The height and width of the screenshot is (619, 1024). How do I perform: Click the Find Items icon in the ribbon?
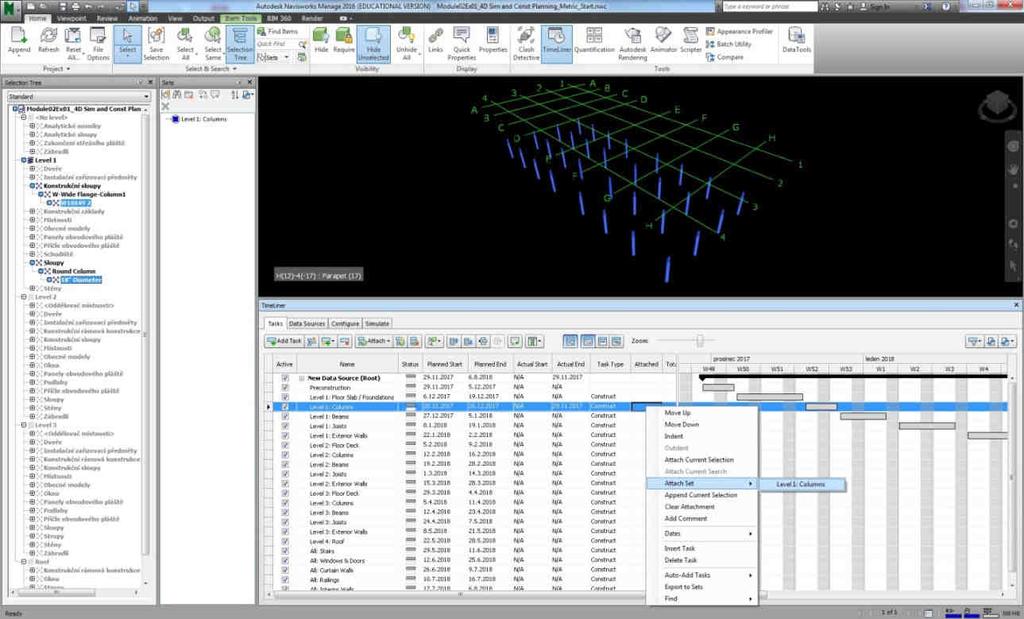(278, 31)
